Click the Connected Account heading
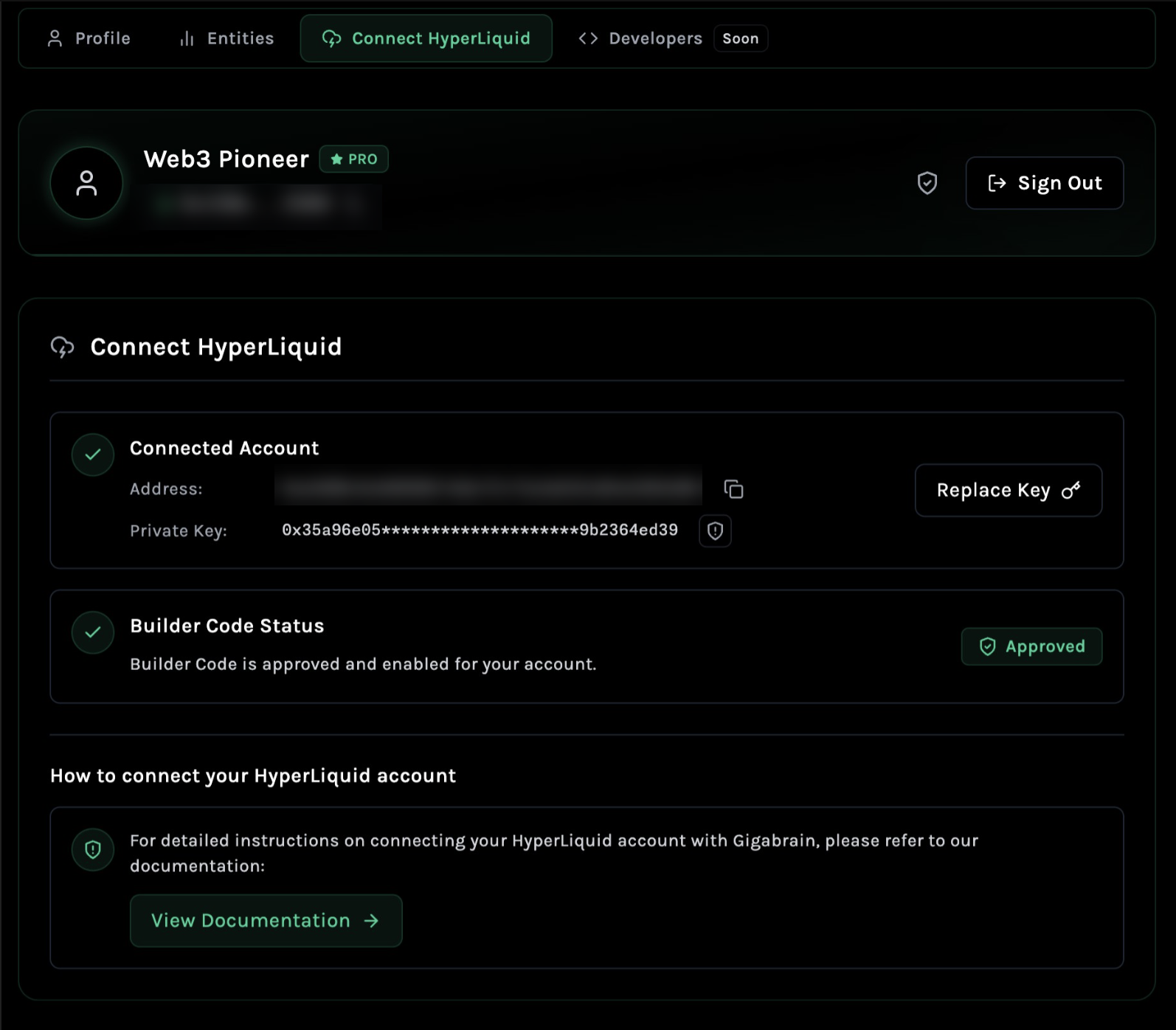This screenshot has height=1030, width=1176. pyautogui.click(x=224, y=449)
